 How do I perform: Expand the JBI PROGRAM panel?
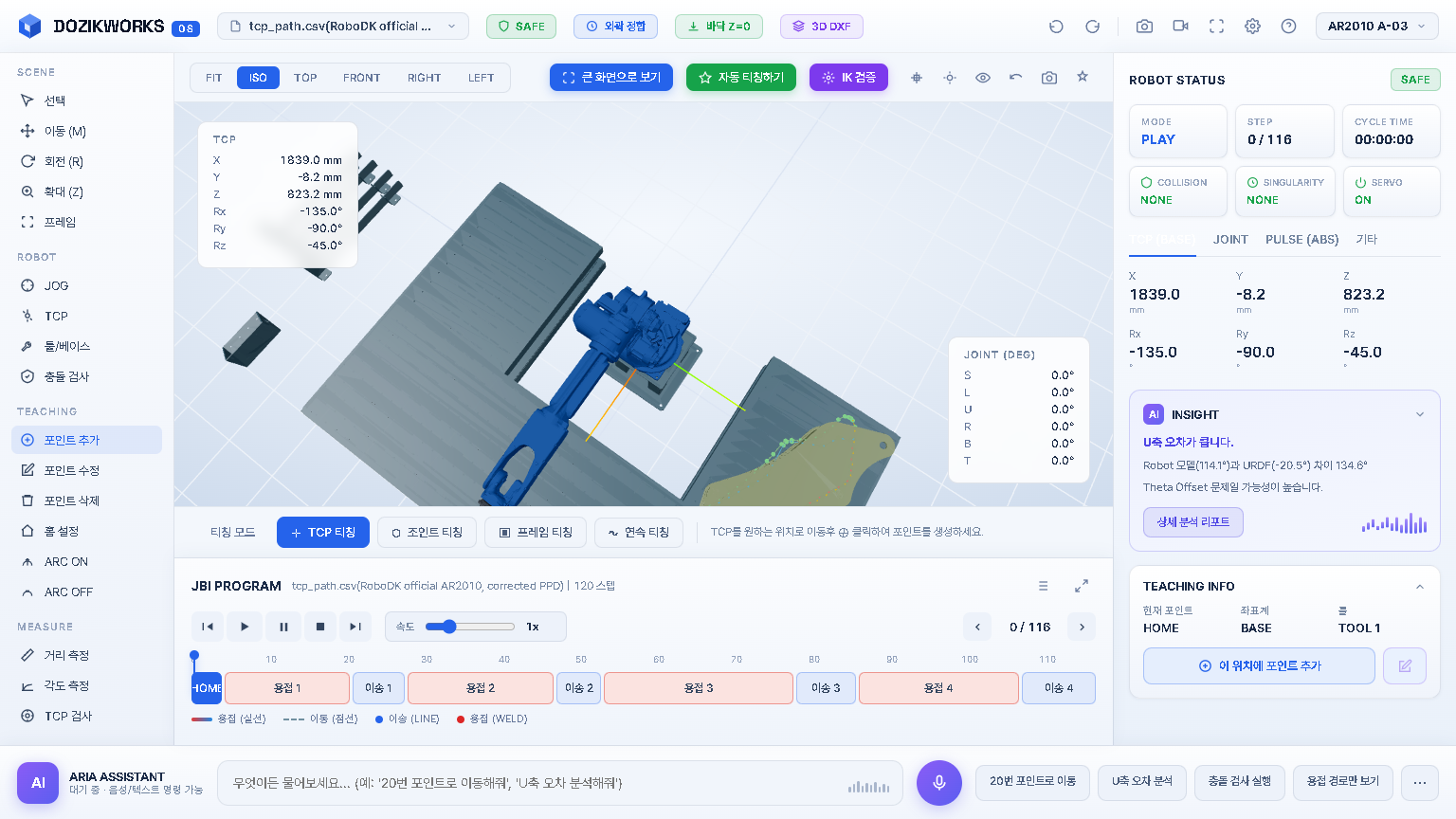point(1082,586)
